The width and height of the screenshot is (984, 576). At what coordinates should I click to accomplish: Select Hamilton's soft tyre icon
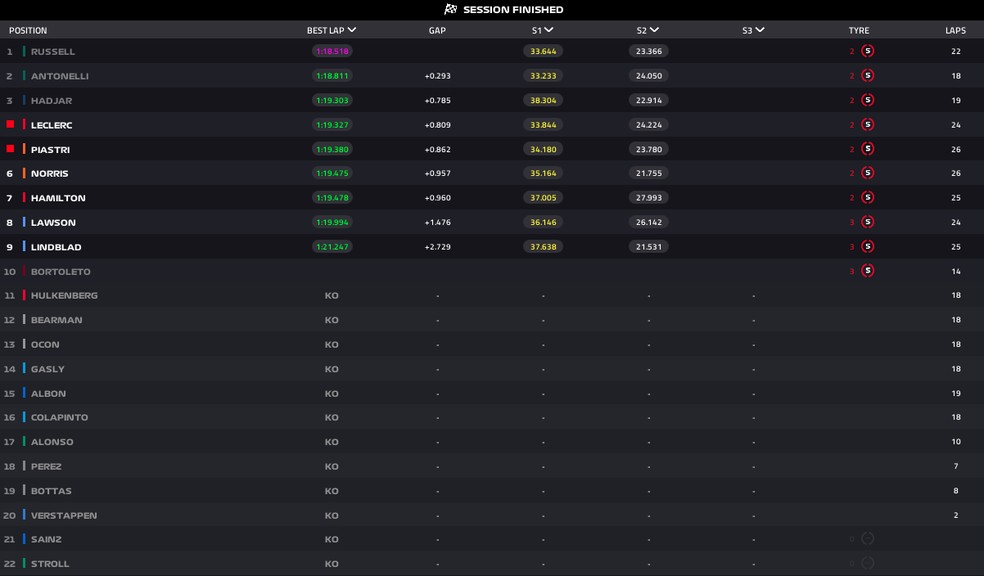pyautogui.click(x=868, y=197)
